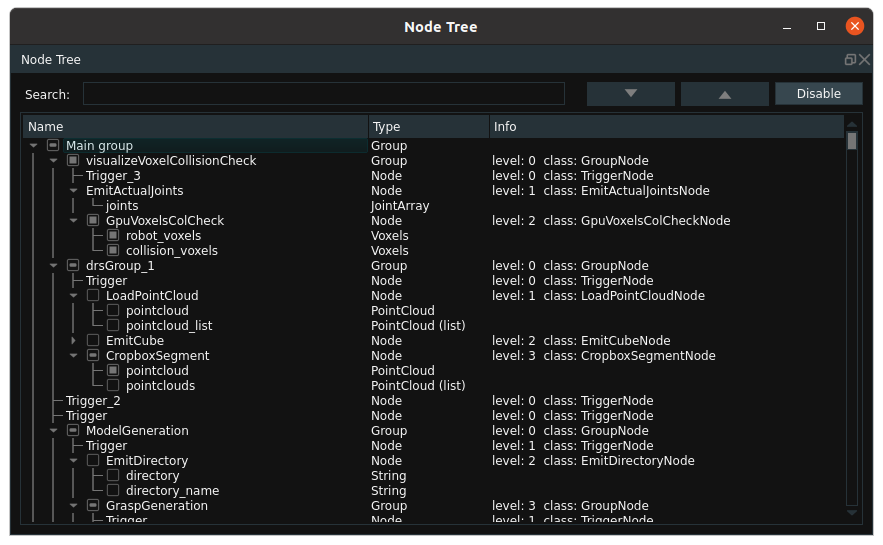Collapse the ModelGeneration node
Image resolution: width=883 pixels, height=545 pixels.
coord(53,430)
